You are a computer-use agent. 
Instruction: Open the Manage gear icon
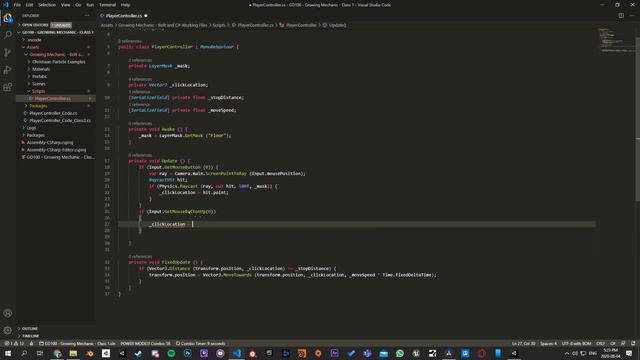click(x=7, y=330)
